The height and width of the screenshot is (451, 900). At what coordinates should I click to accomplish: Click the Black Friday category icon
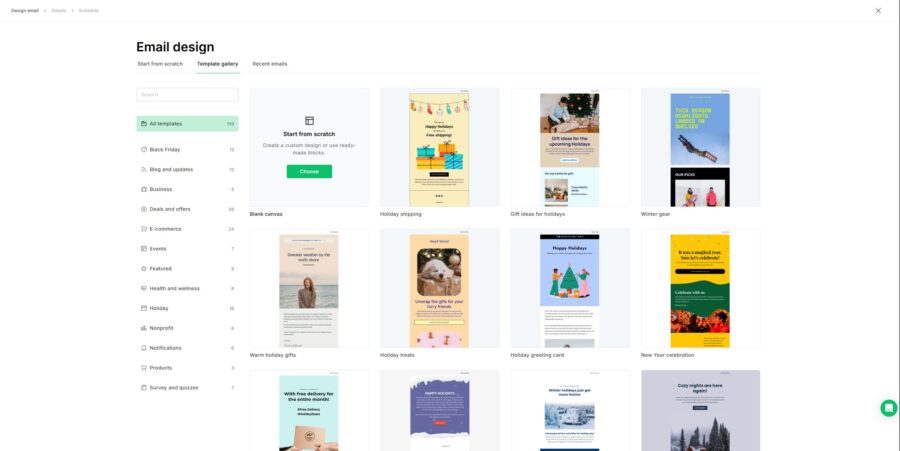[143, 149]
